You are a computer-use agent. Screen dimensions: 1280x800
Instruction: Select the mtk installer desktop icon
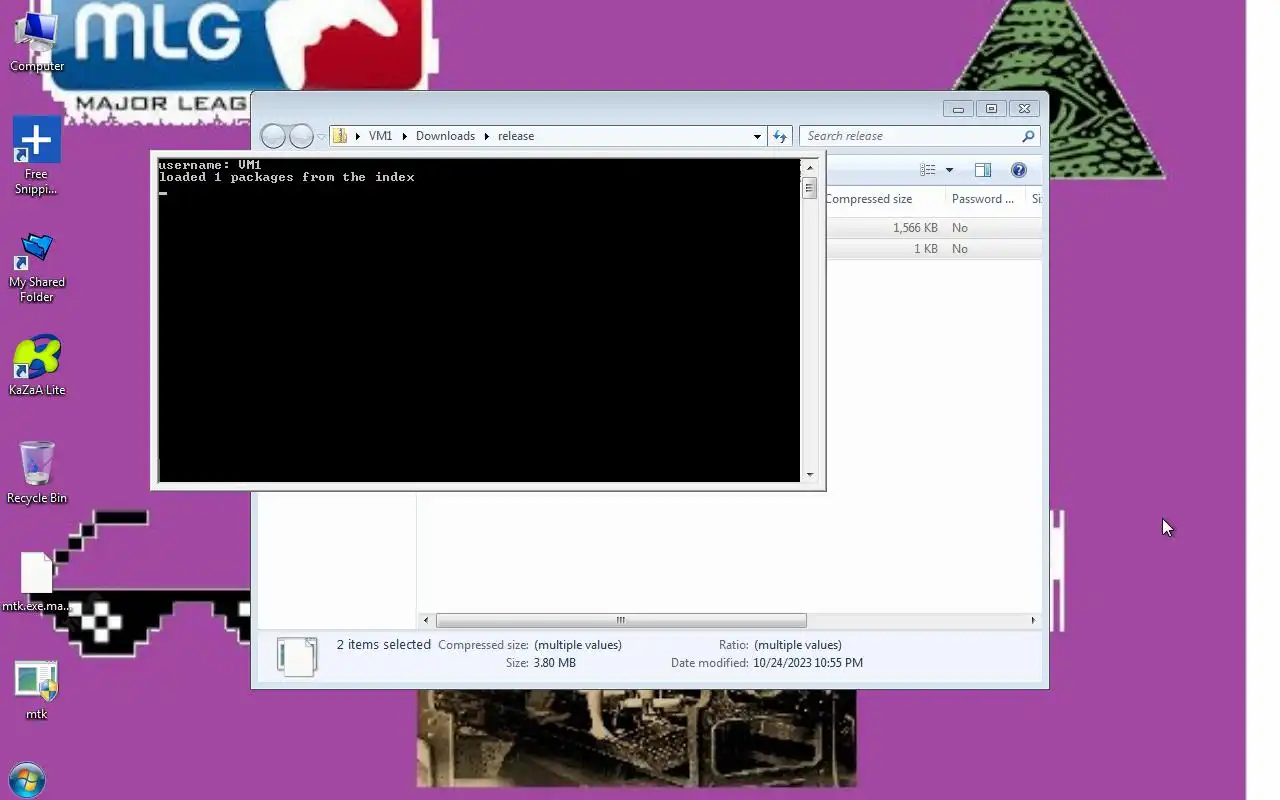[x=37, y=690]
